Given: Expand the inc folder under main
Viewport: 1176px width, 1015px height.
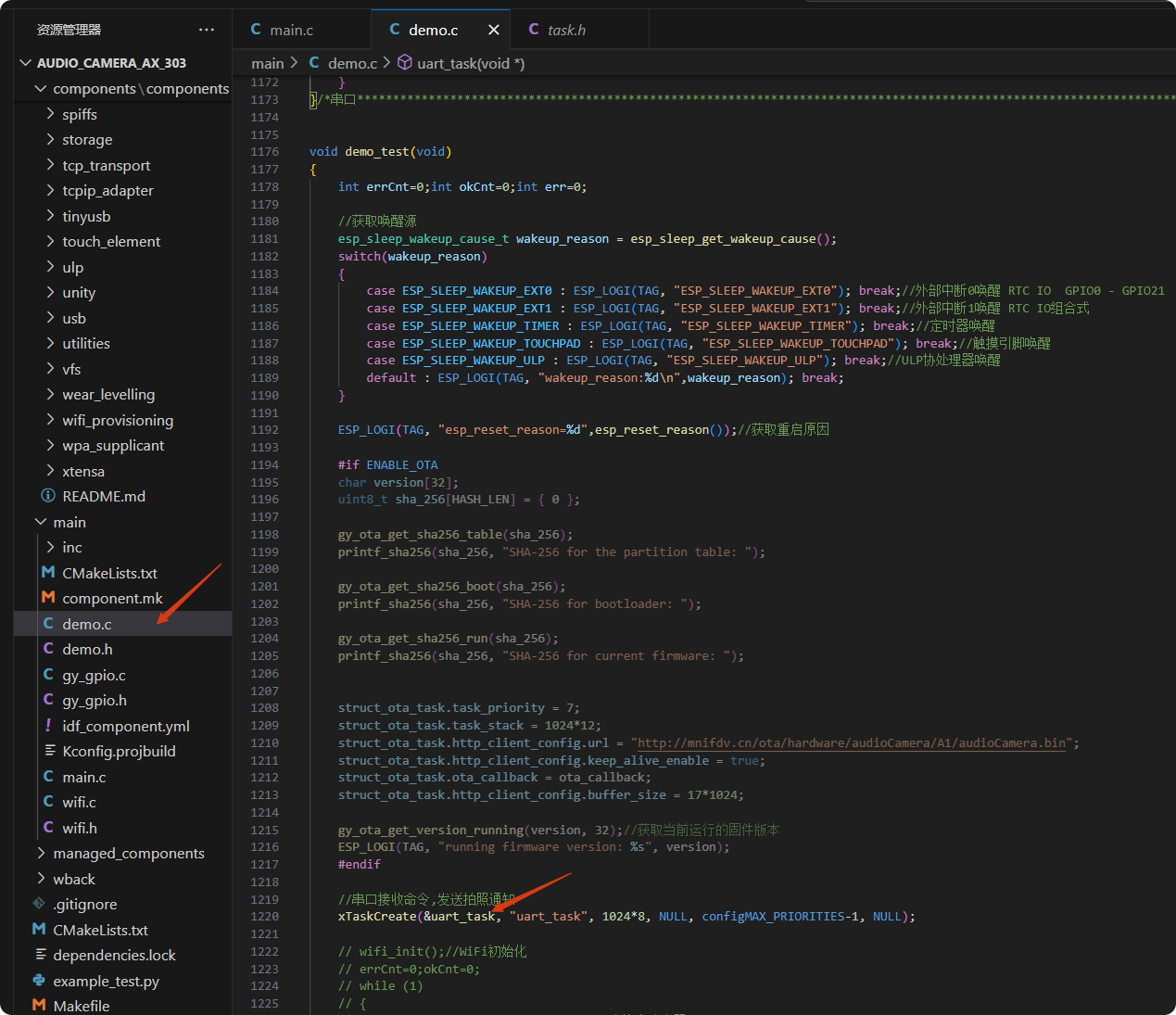Looking at the screenshot, I should [71, 547].
